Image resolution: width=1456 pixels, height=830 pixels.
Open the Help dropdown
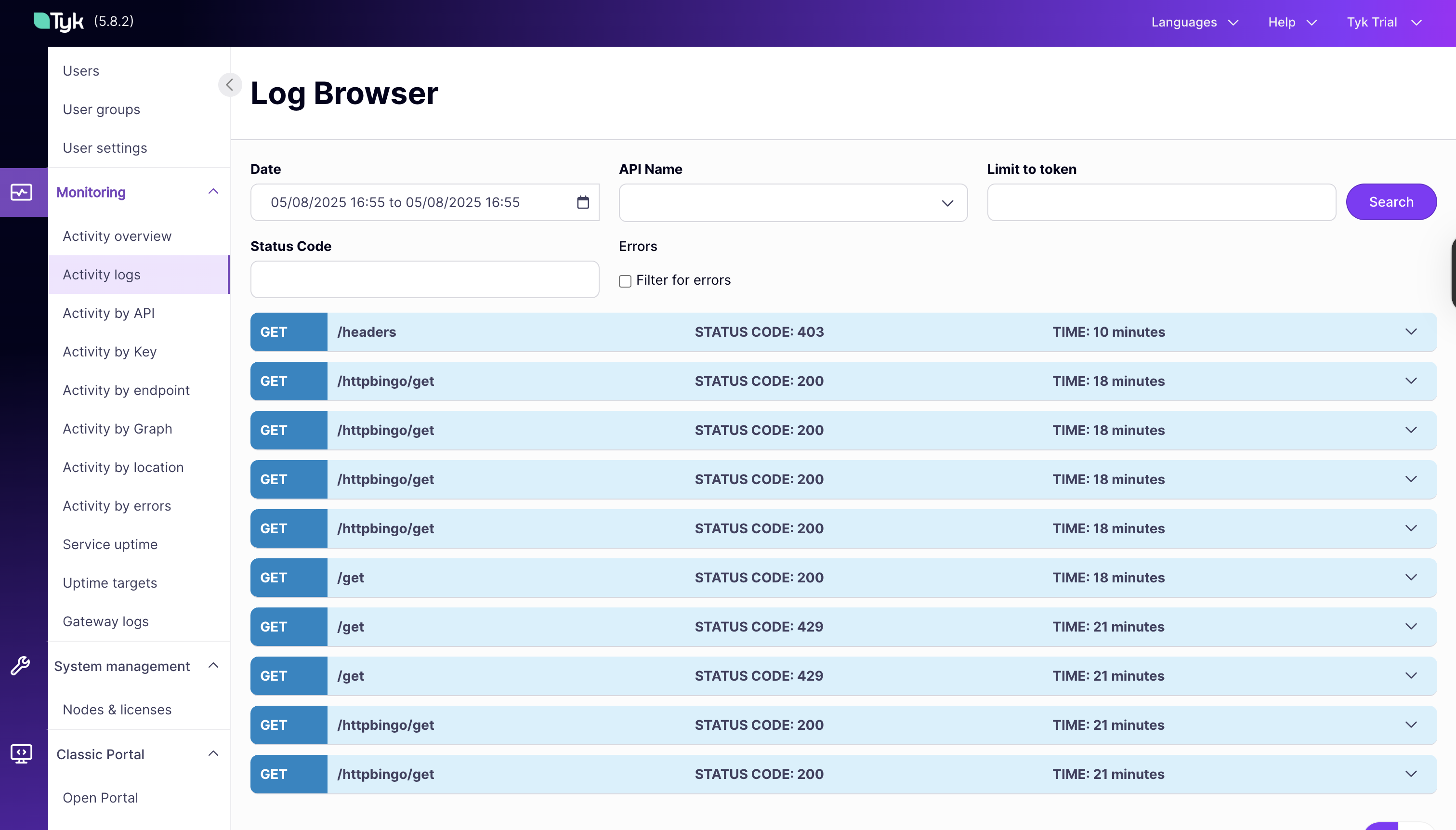pyautogui.click(x=1291, y=22)
